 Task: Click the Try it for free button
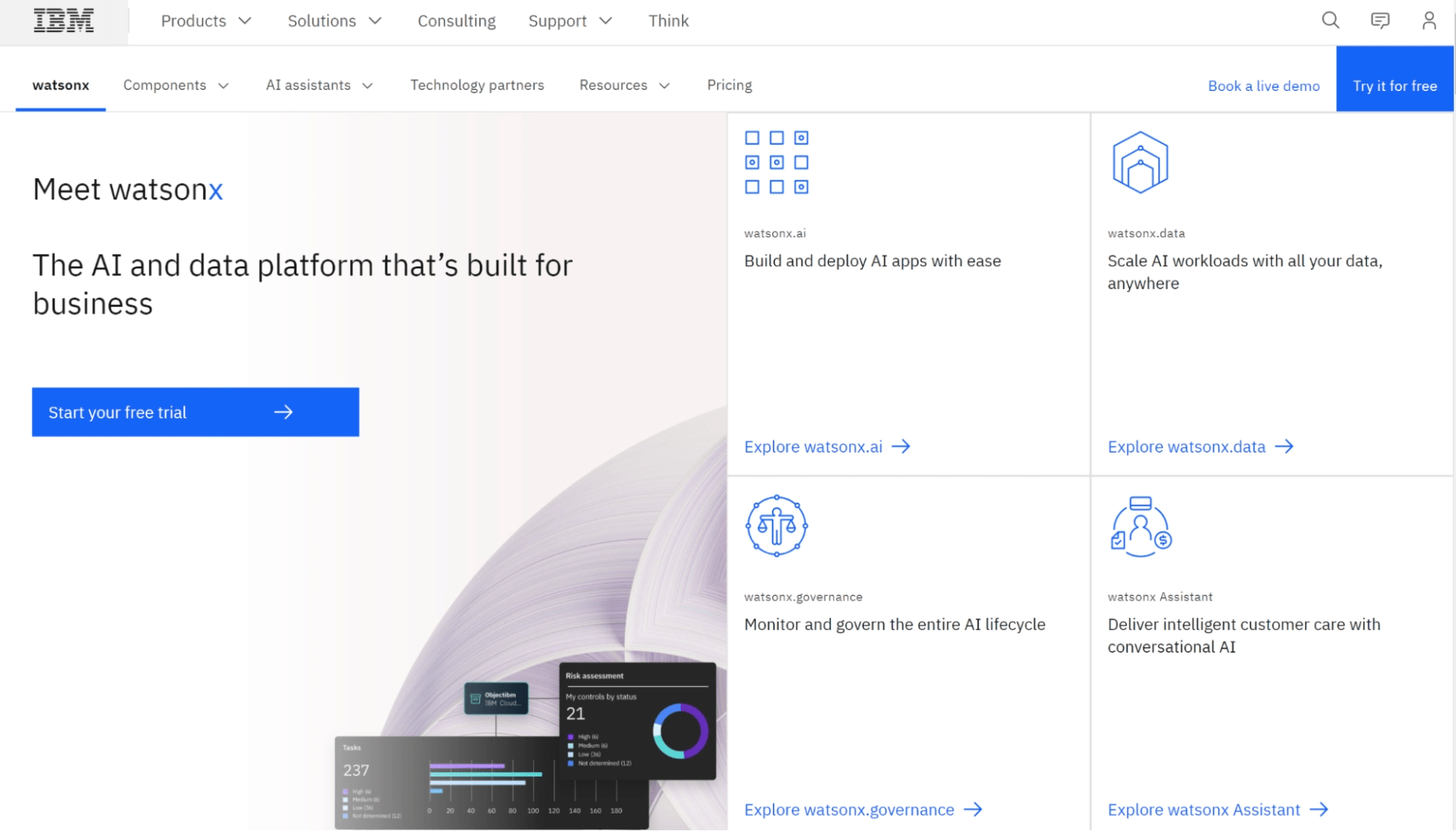click(x=1395, y=86)
